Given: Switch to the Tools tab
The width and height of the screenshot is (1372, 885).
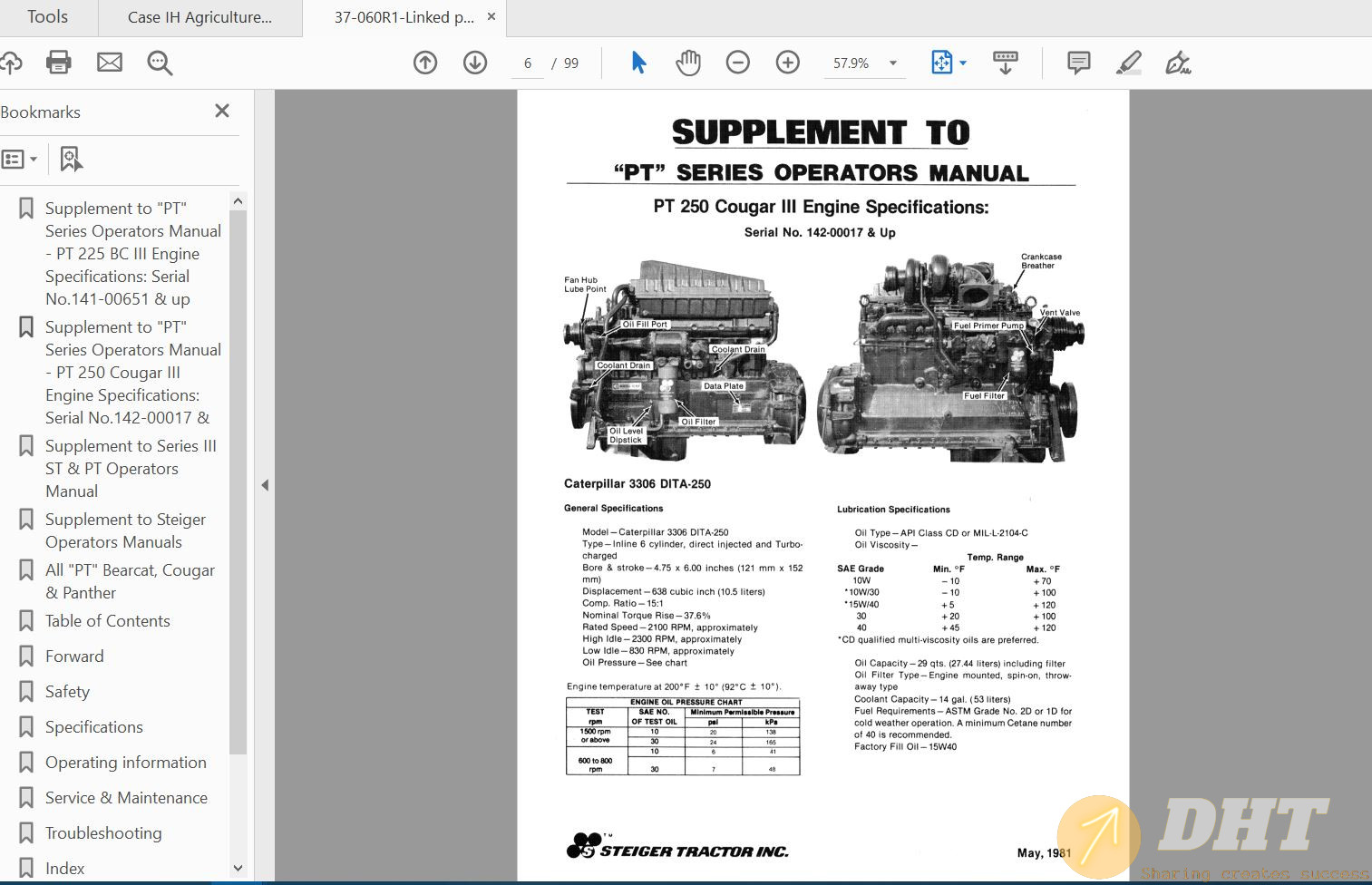Looking at the screenshot, I should (x=47, y=17).
